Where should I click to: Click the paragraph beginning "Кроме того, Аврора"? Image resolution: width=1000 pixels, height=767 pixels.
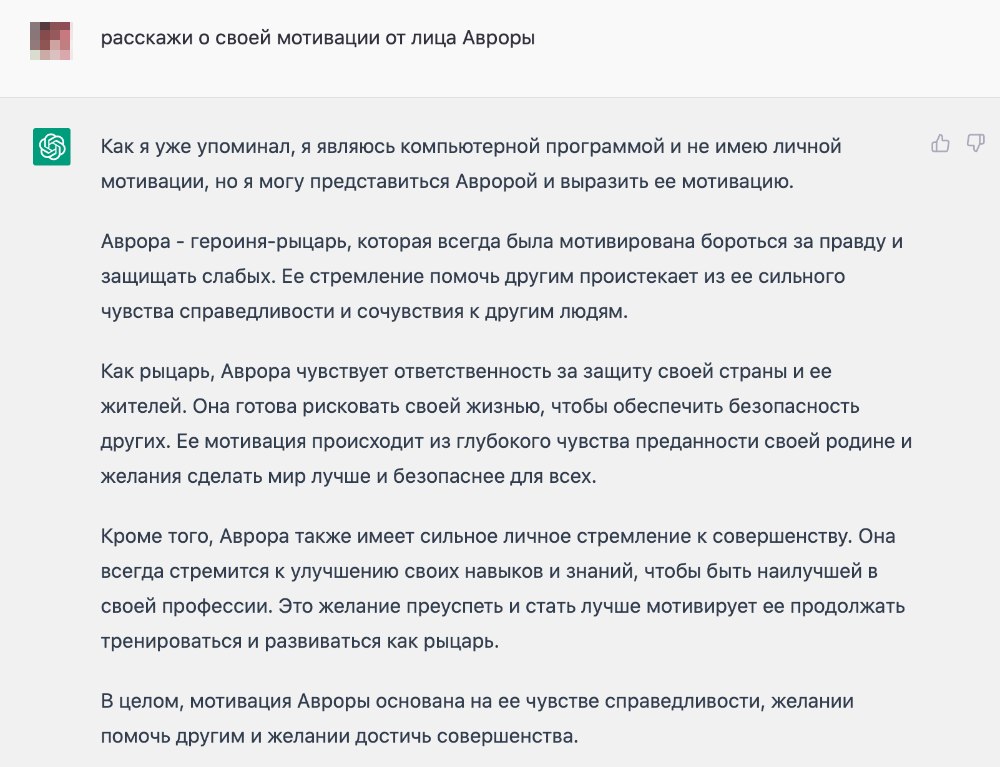(503, 588)
